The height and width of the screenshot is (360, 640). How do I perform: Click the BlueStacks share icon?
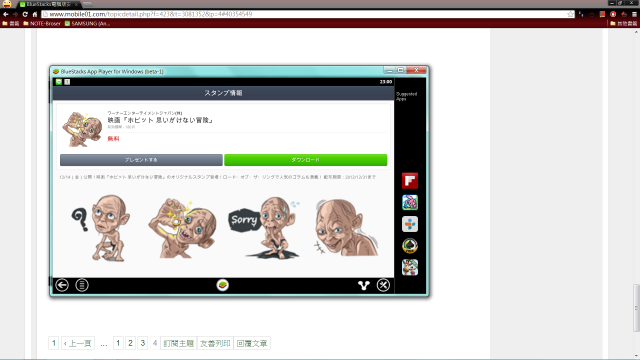click(x=364, y=285)
